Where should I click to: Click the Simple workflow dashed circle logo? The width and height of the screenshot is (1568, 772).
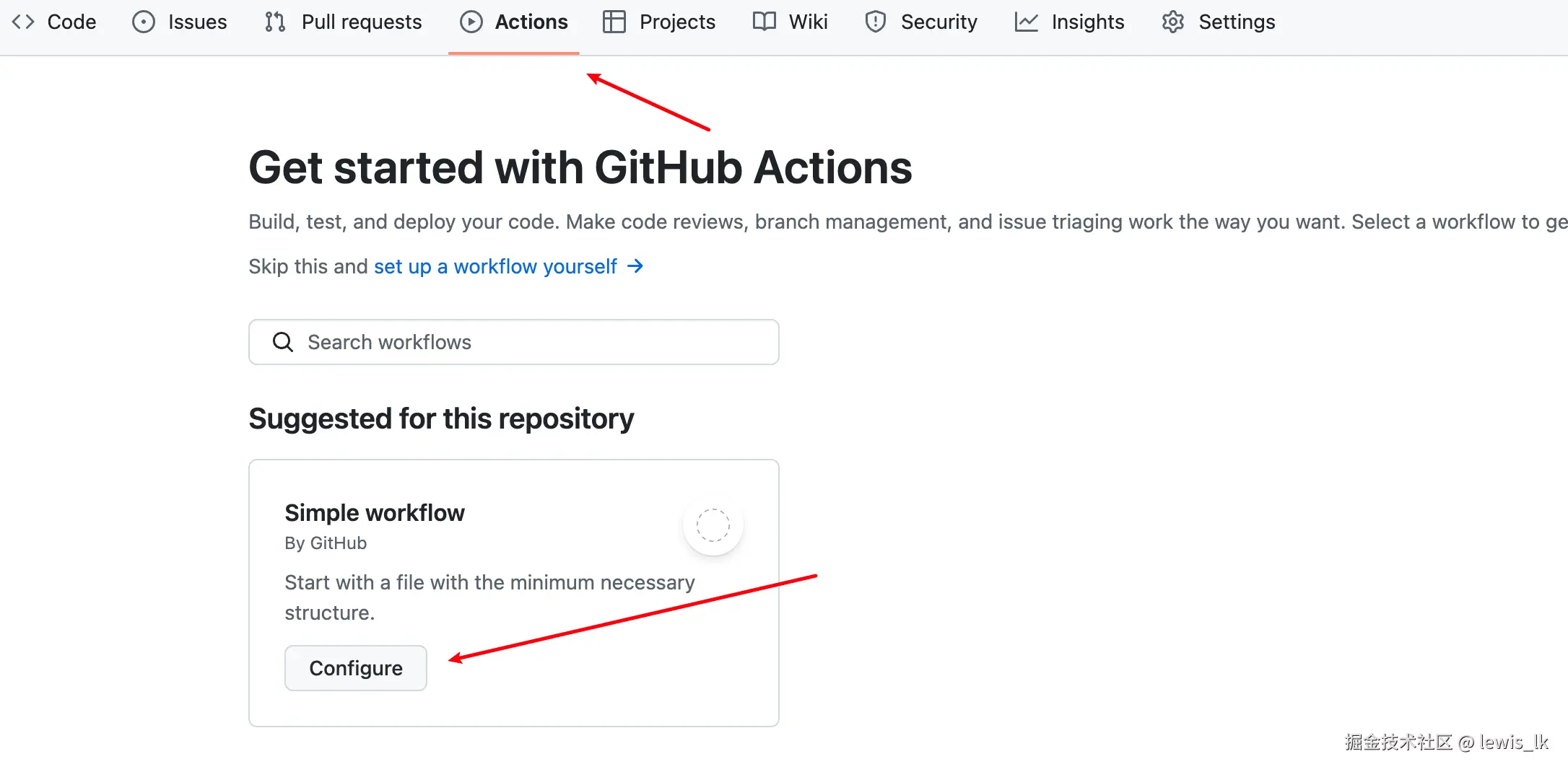pyautogui.click(x=713, y=525)
